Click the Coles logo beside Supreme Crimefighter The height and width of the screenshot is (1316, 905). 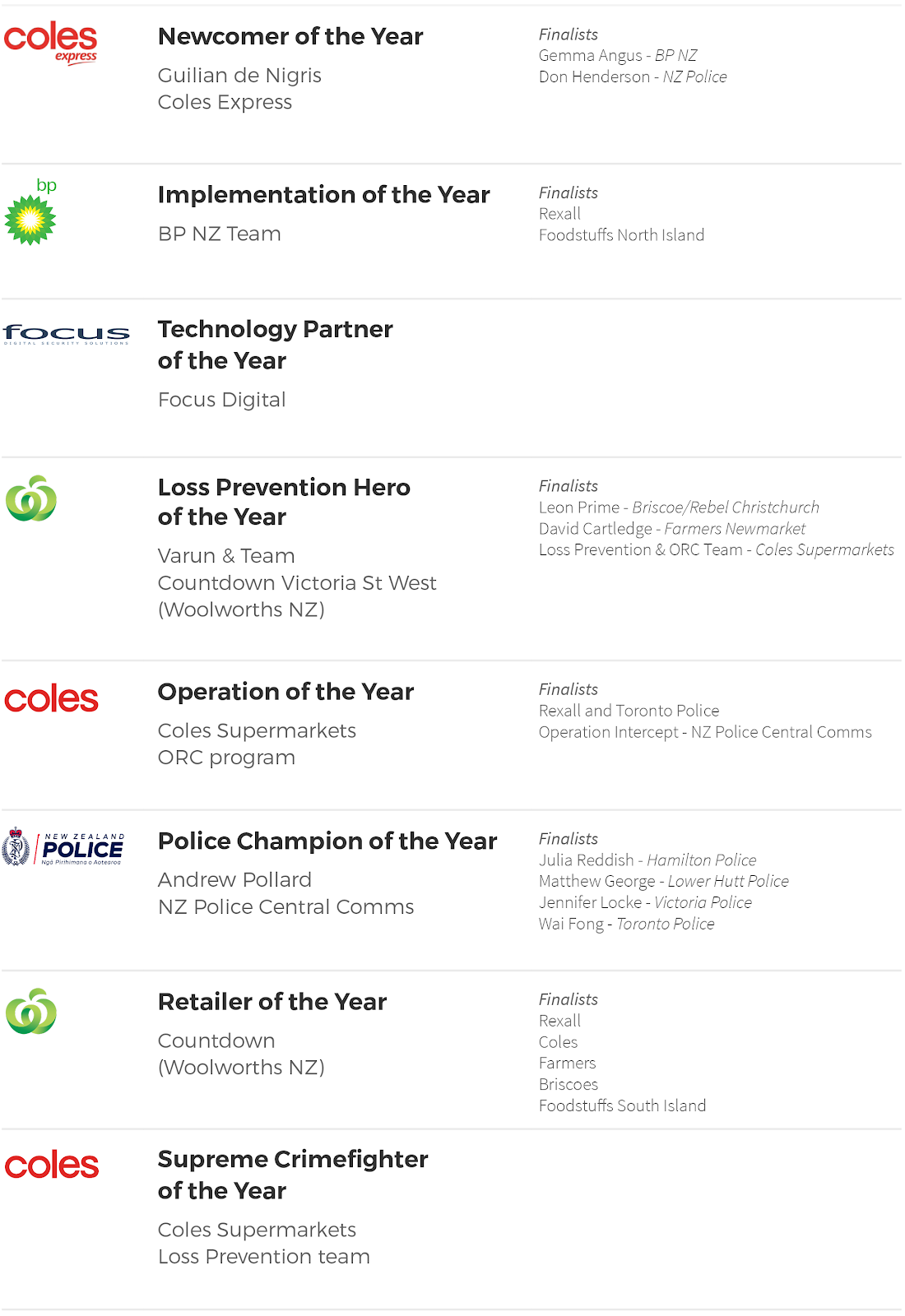pos(52,1165)
